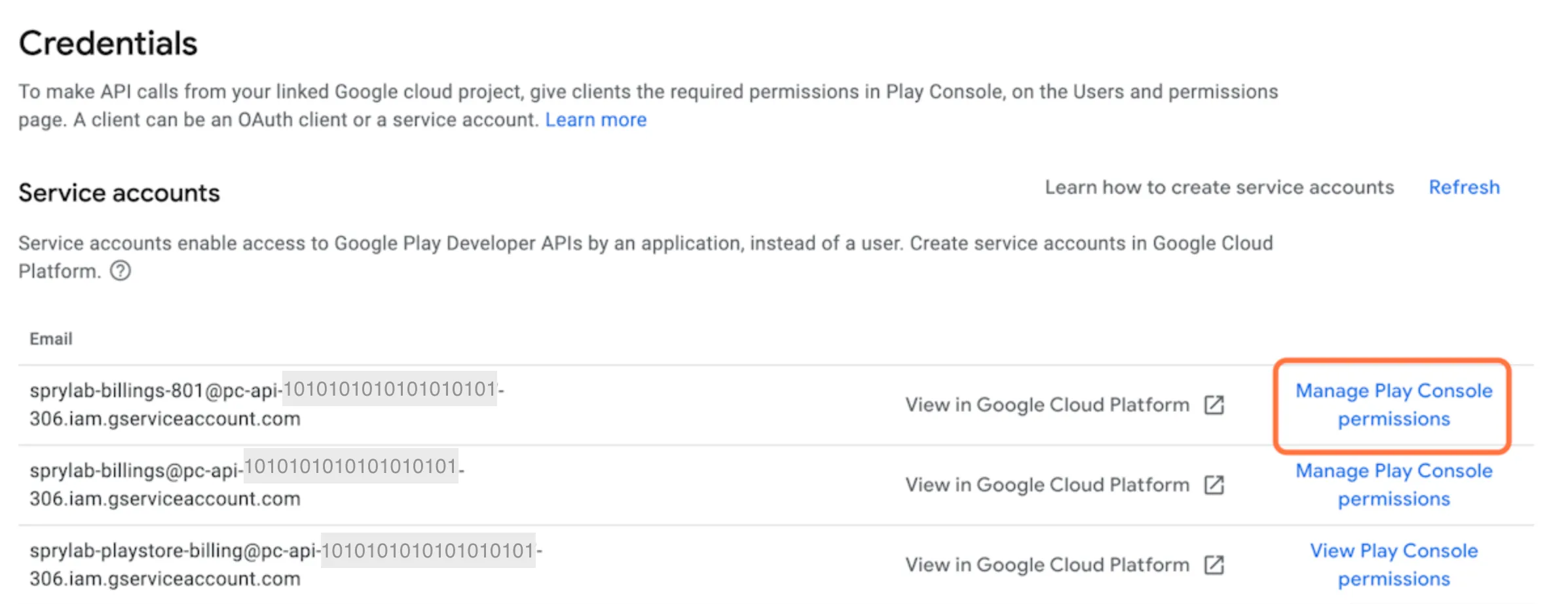The width and height of the screenshot is (1568, 604).
Task: Select the sprylab-billings@pc-api email address
Action: 247,484
